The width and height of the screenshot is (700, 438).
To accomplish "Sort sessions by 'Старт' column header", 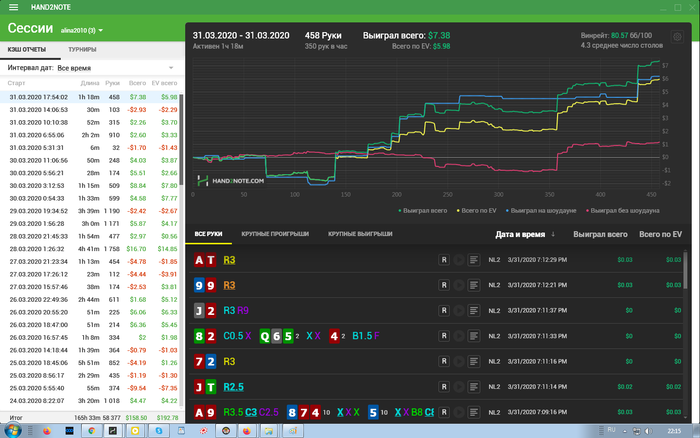I will [x=16, y=83].
